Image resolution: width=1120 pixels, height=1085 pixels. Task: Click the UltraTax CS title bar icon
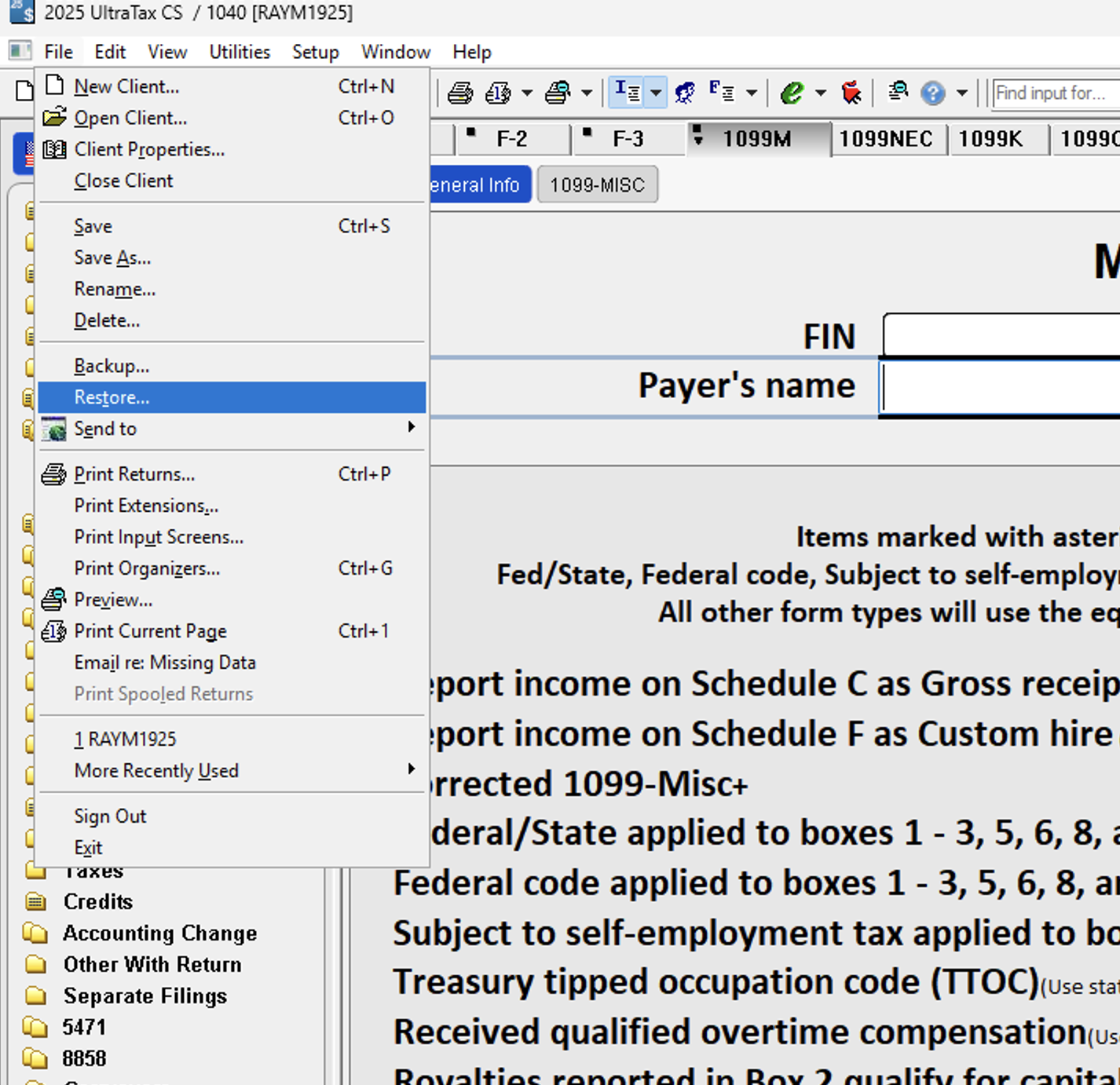[x=21, y=12]
